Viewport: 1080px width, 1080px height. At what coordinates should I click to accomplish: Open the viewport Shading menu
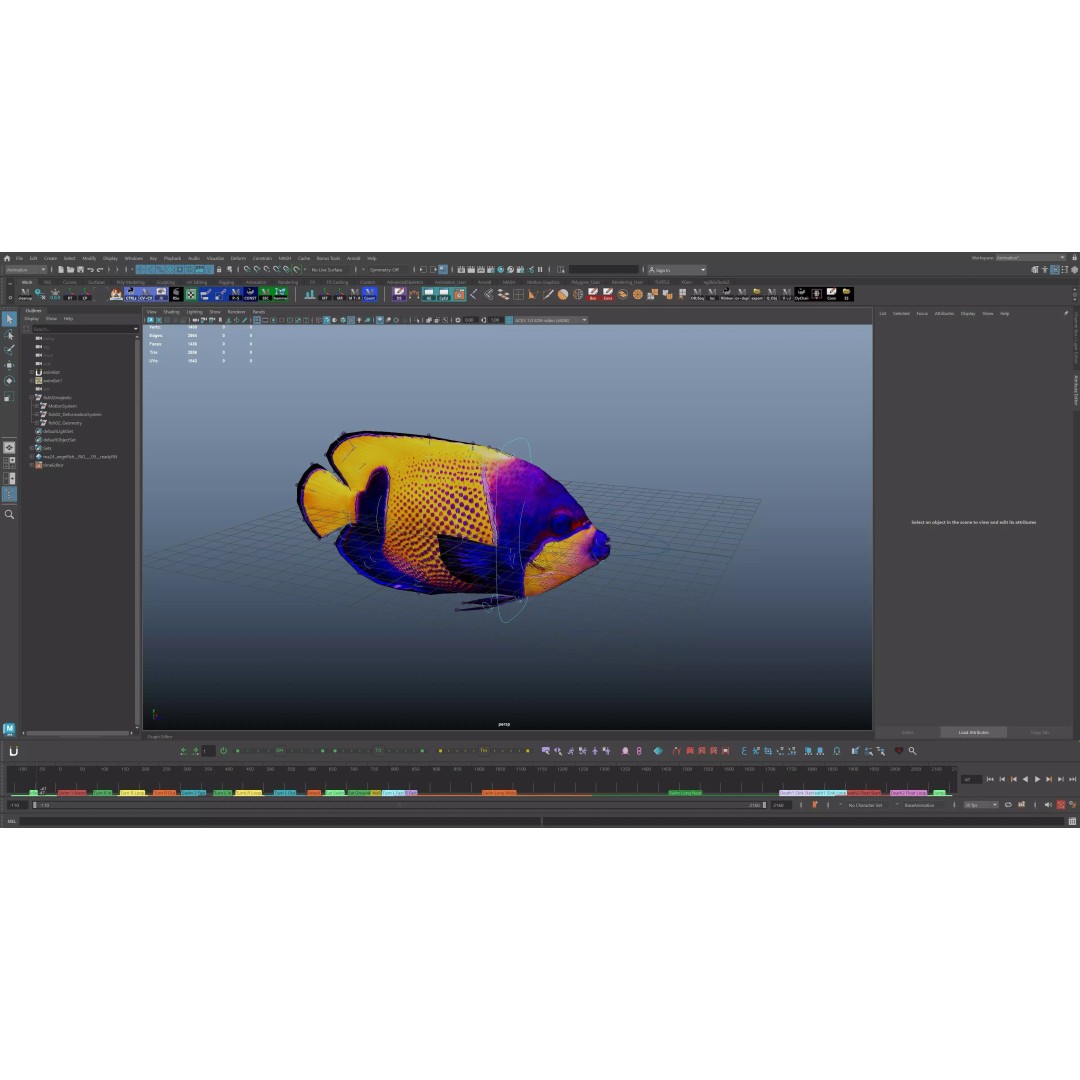click(171, 312)
